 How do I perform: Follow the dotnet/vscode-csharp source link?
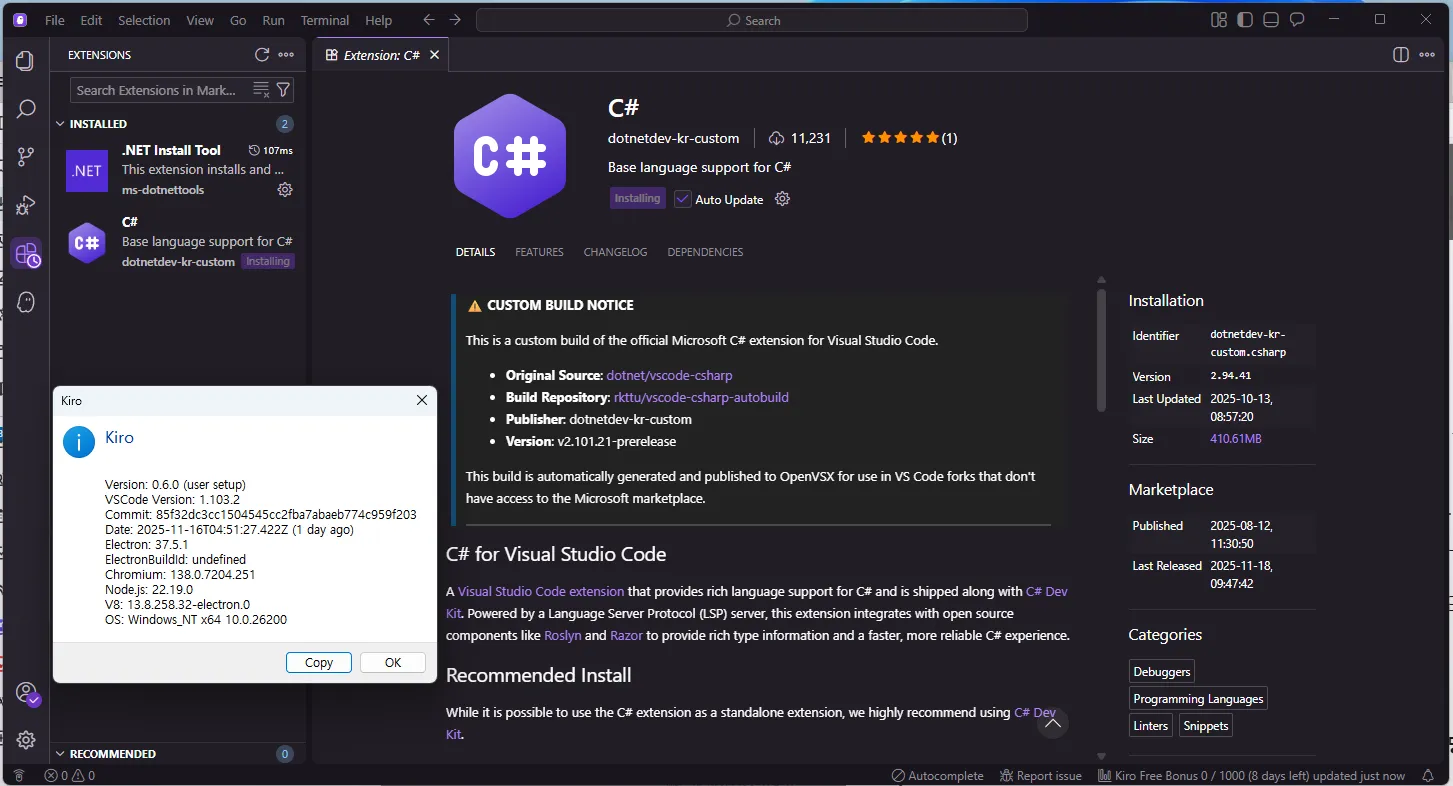click(669, 374)
